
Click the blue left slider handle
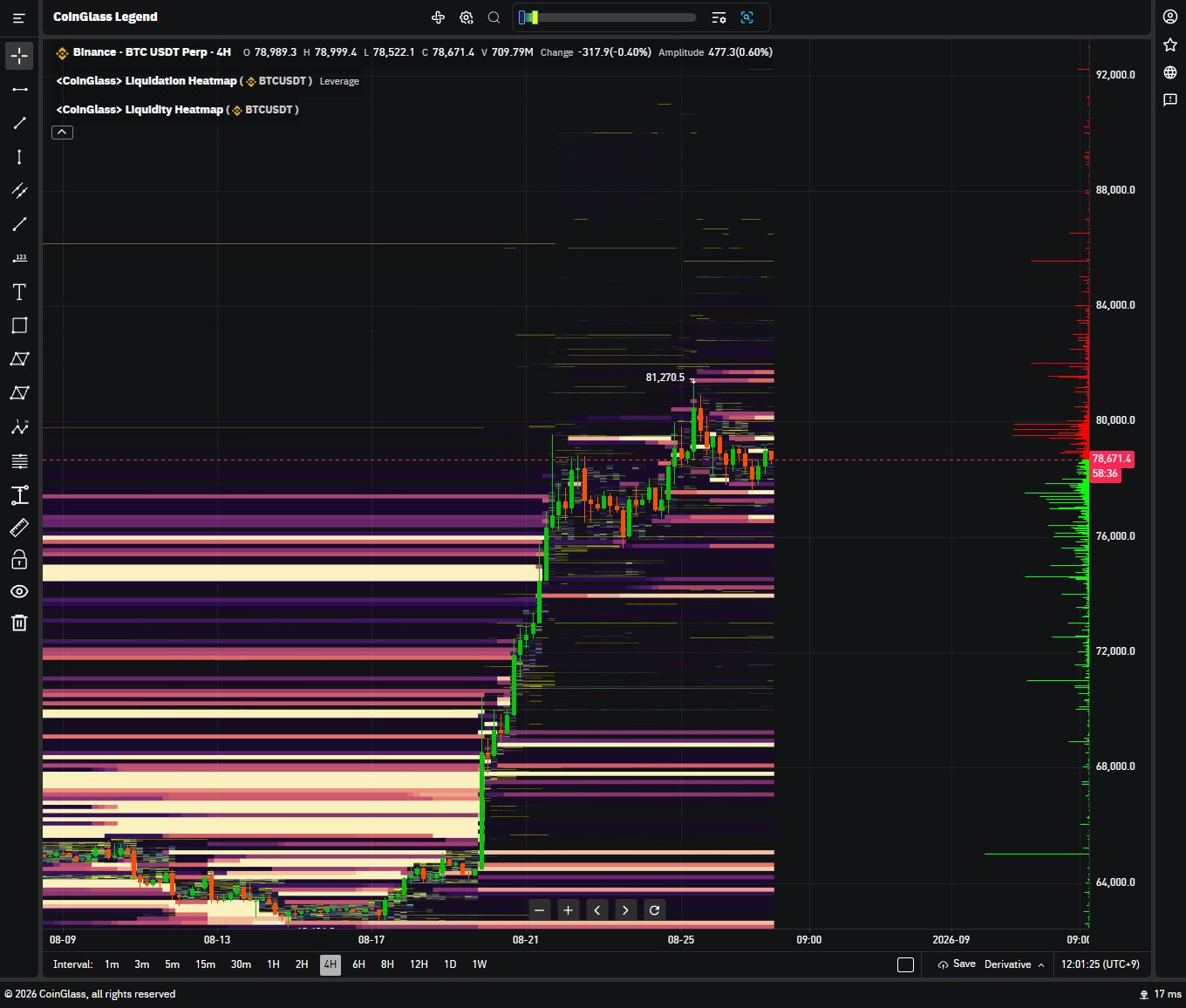[522, 17]
